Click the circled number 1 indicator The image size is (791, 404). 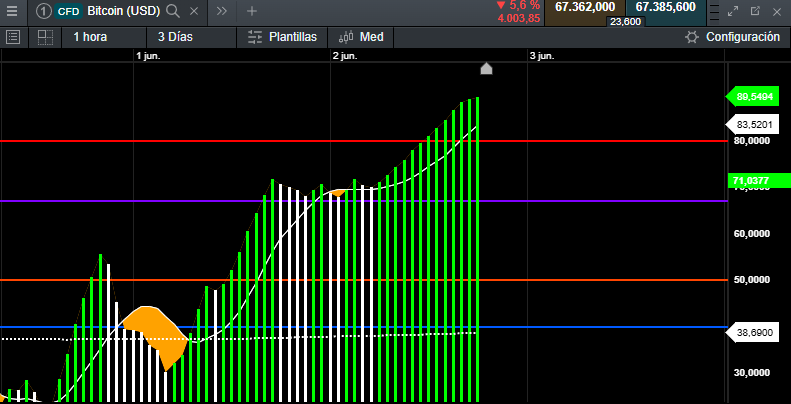[44, 11]
